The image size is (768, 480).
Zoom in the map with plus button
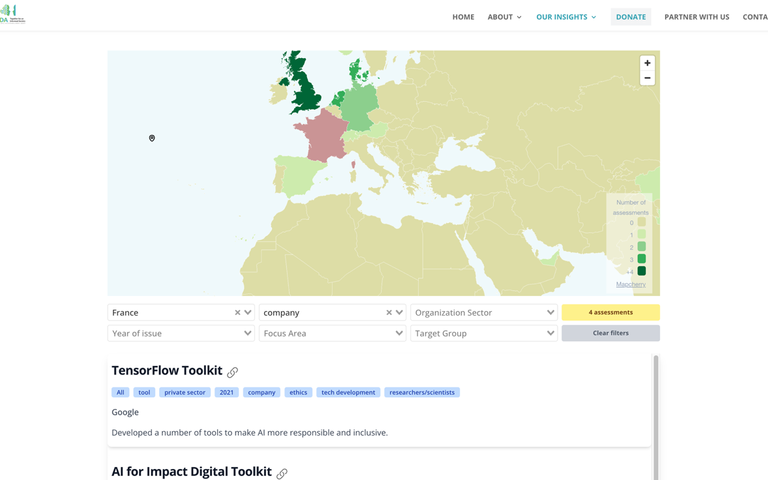click(x=647, y=63)
